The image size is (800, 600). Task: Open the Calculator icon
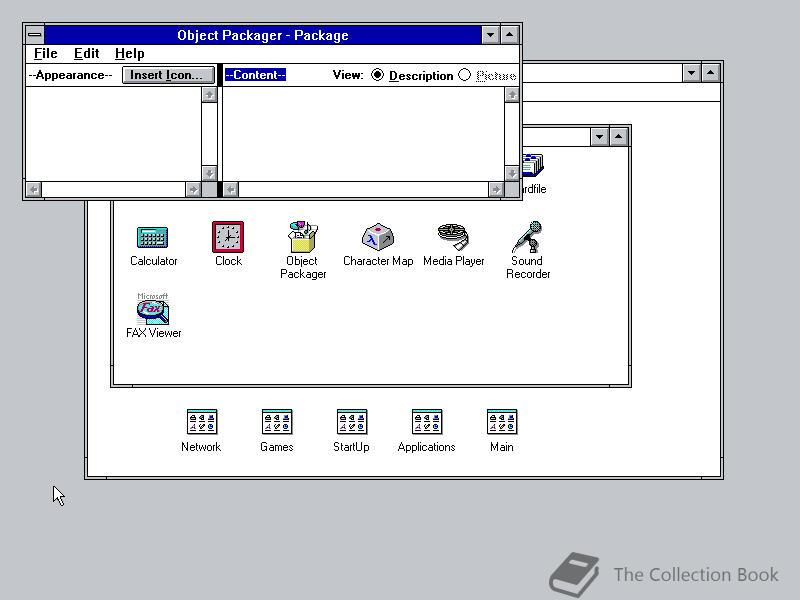pos(153,238)
